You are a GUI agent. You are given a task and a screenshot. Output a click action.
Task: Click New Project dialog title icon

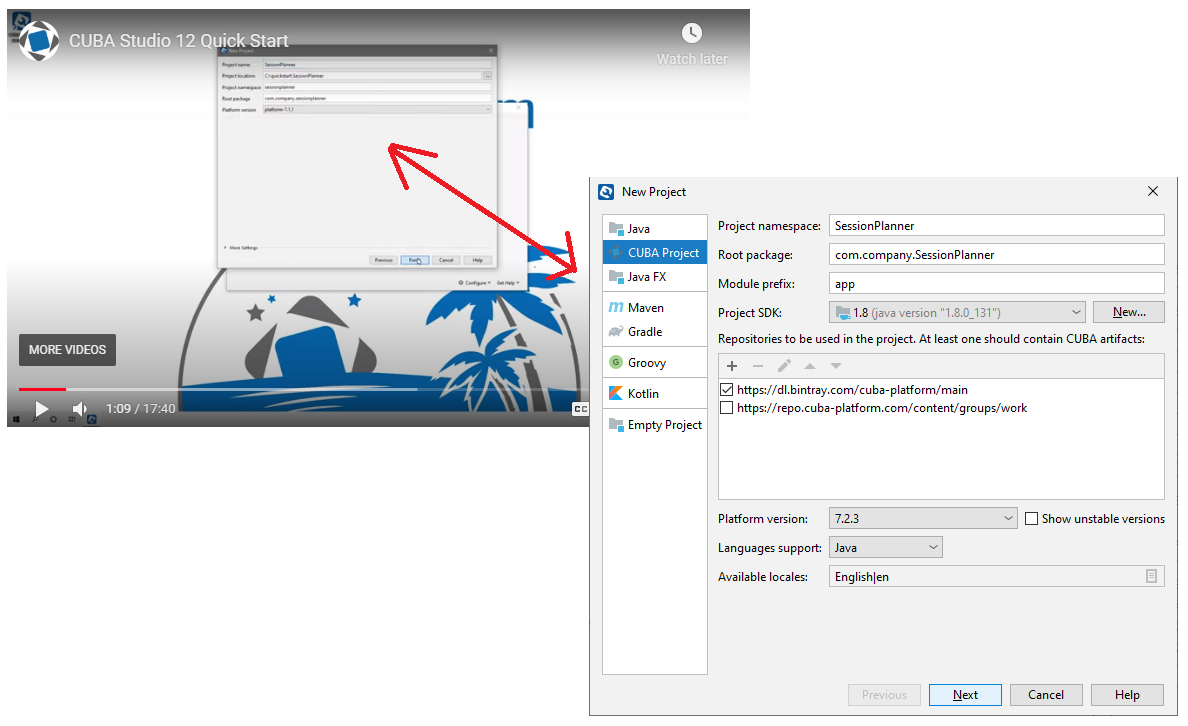coord(606,192)
